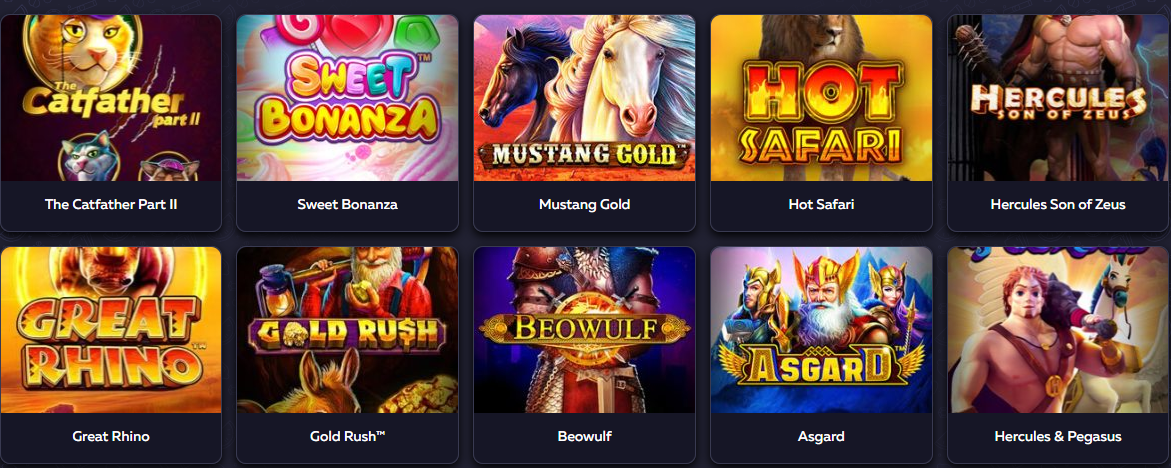Click the 'Hercules & Pegasus' title label
Image resolution: width=1171 pixels, height=468 pixels.
(1058, 437)
